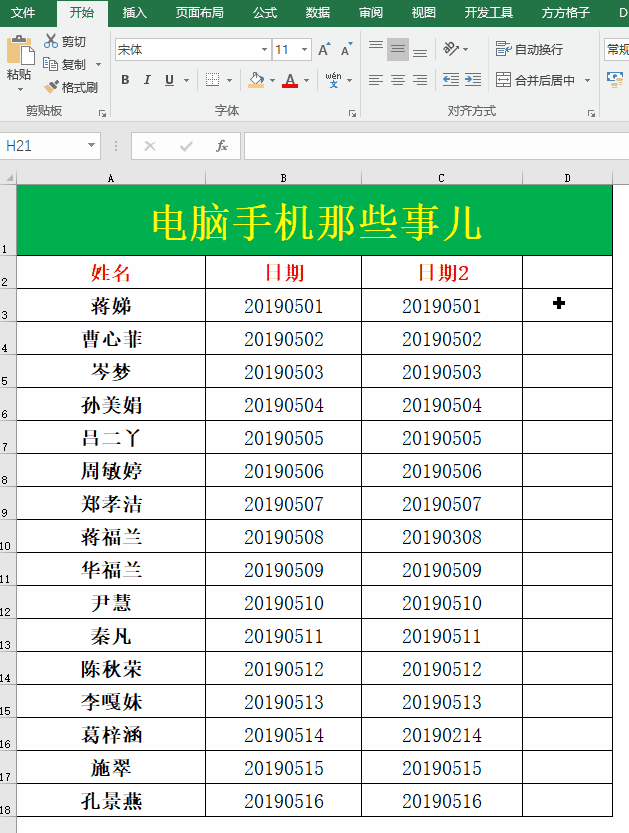The height and width of the screenshot is (833, 629).
Task: Click the Cut (剪切) scissors icon
Action: [51, 41]
